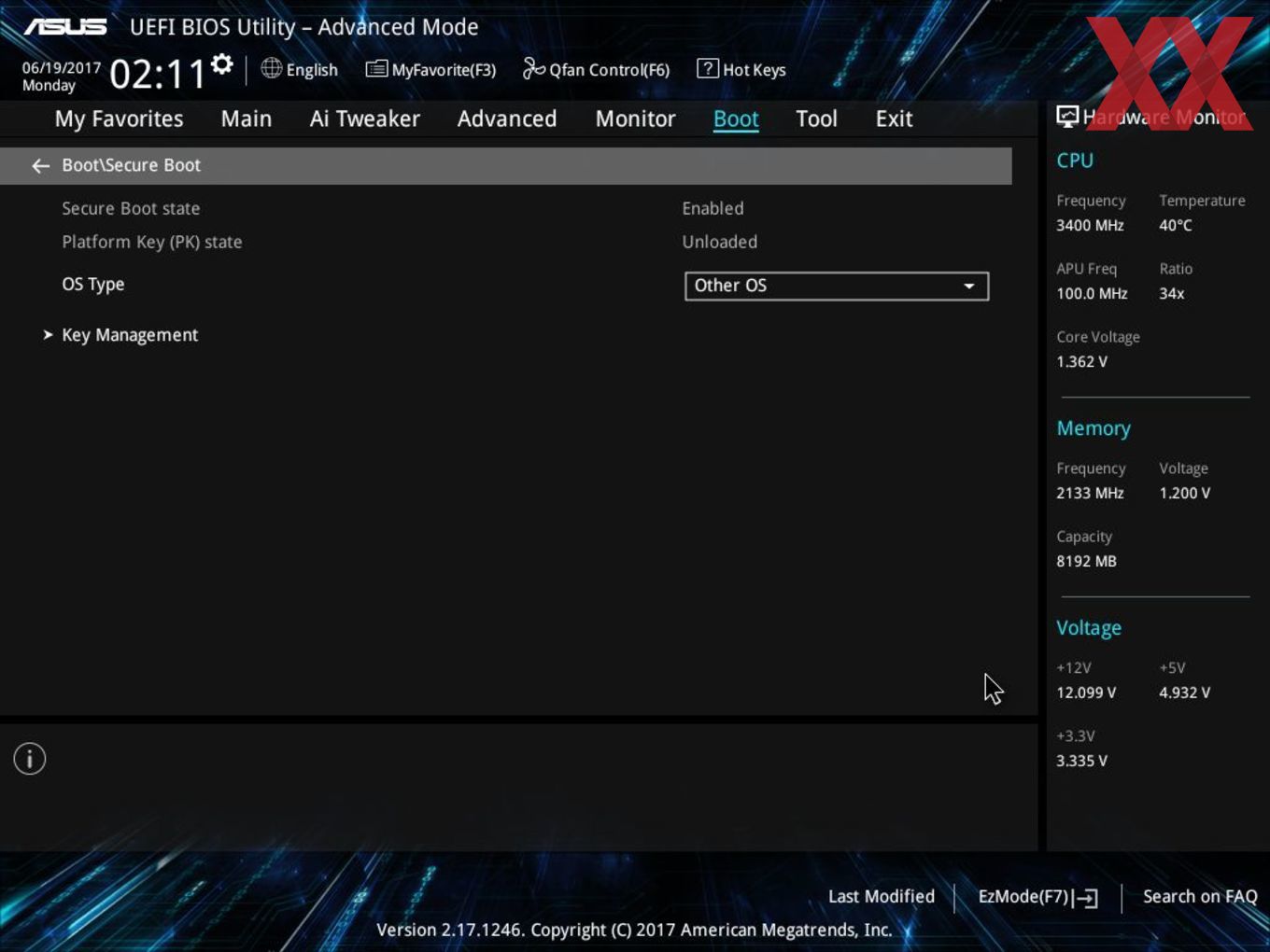The image size is (1270, 952).
Task: Open the Advanced tab
Action: coord(507,119)
